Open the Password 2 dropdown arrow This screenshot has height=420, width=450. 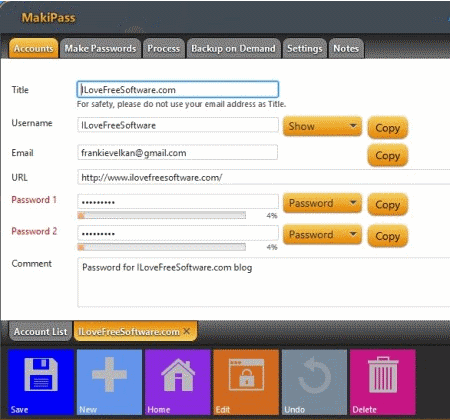click(x=353, y=234)
